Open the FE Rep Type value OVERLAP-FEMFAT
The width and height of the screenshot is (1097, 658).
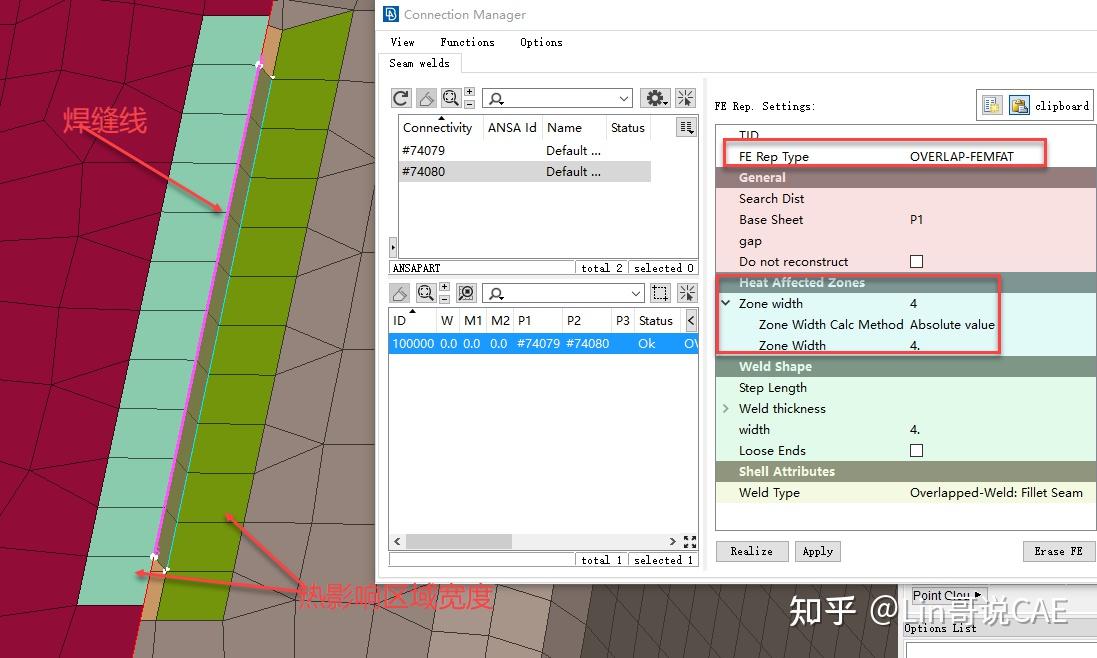(x=961, y=157)
